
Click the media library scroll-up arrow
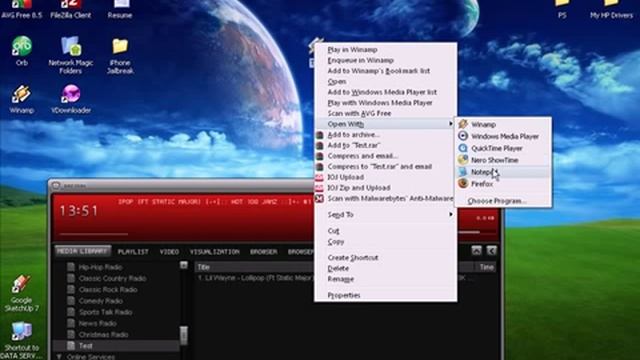click(184, 265)
